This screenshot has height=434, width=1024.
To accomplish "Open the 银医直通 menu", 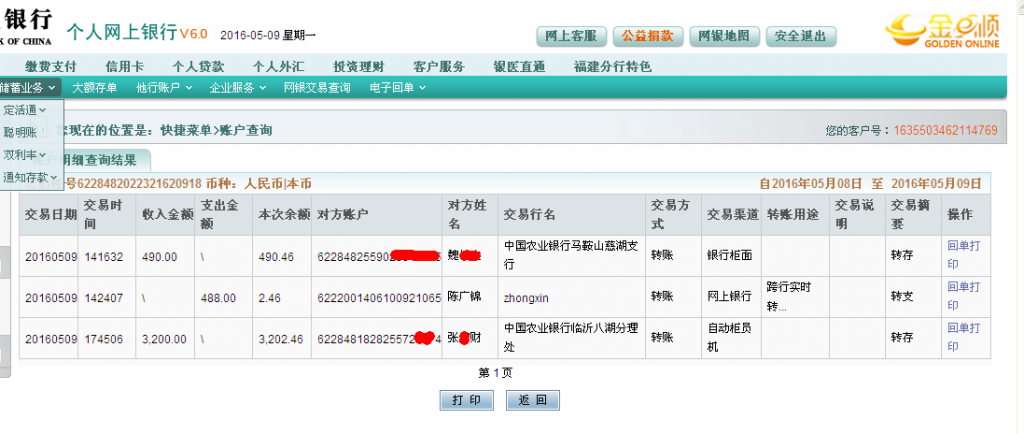I will tap(519, 66).
